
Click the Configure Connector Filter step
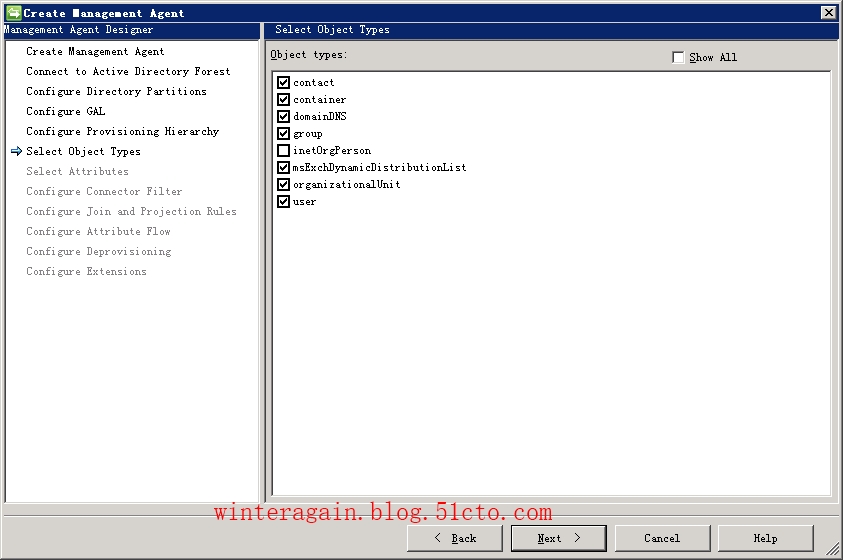pos(104,191)
